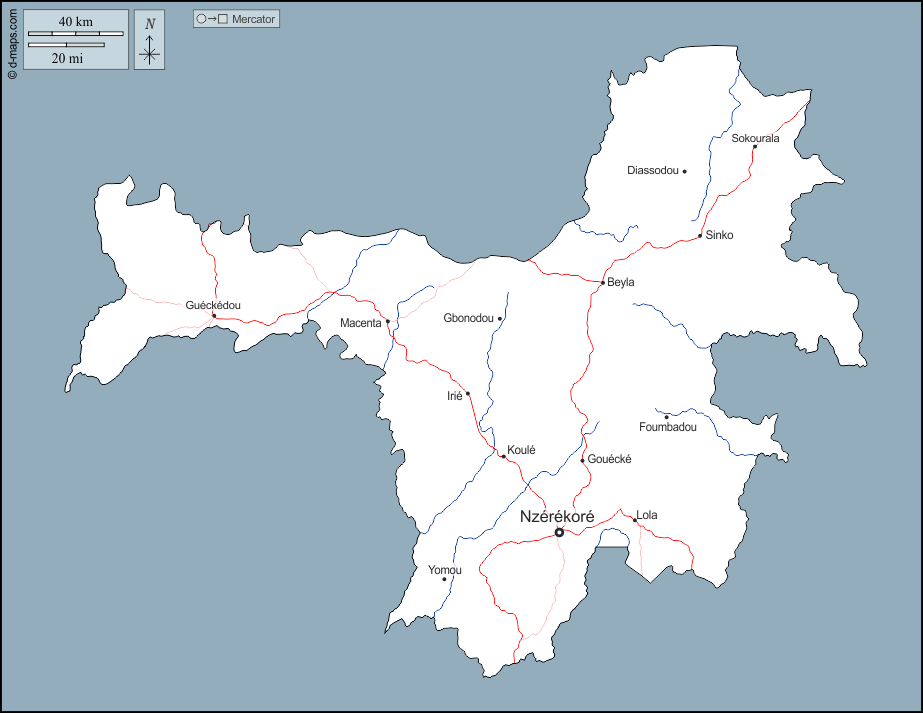Click the Sinko town dot marker
The image size is (923, 713).
pos(700,236)
